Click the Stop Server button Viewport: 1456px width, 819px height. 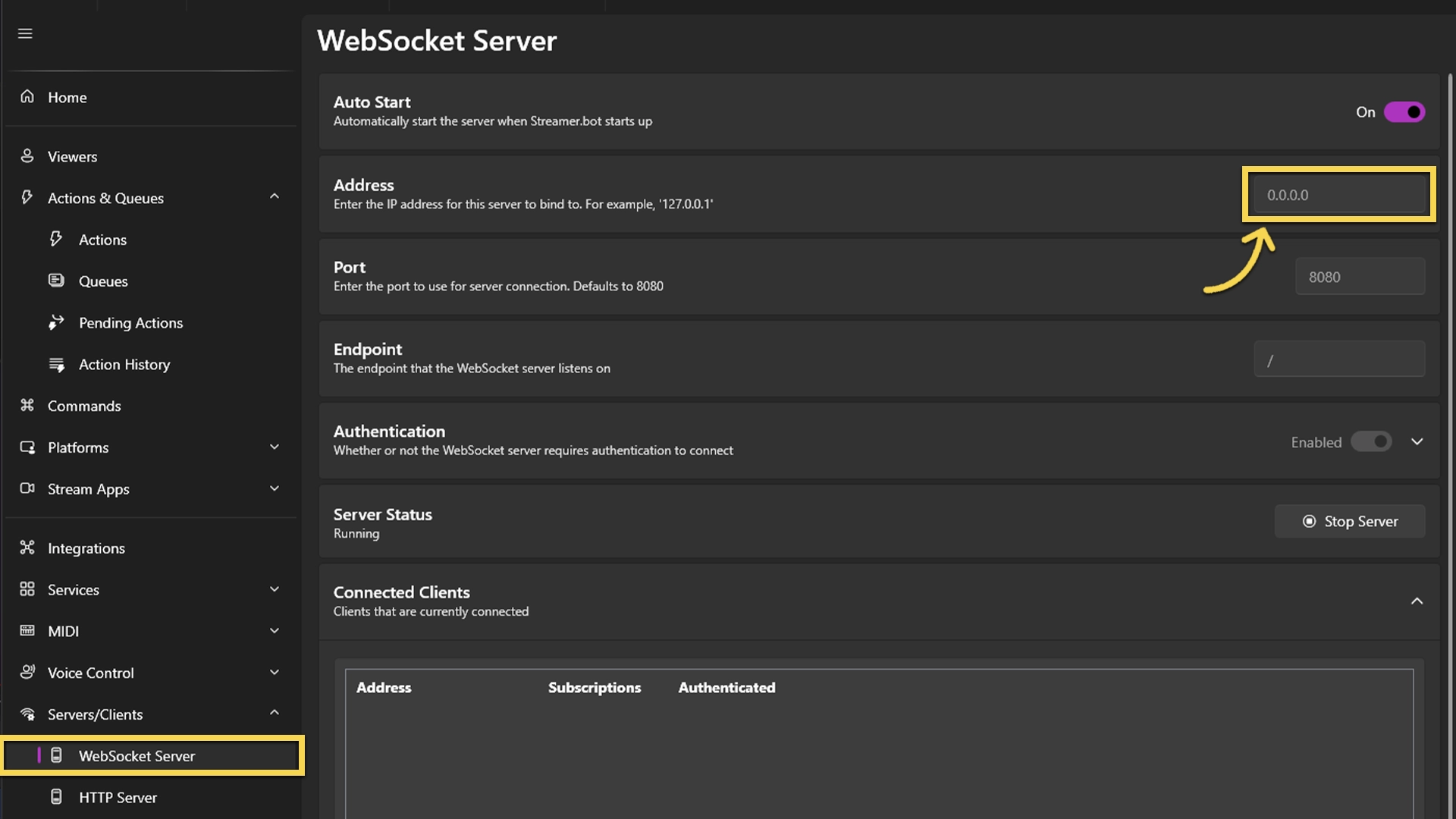(x=1350, y=521)
